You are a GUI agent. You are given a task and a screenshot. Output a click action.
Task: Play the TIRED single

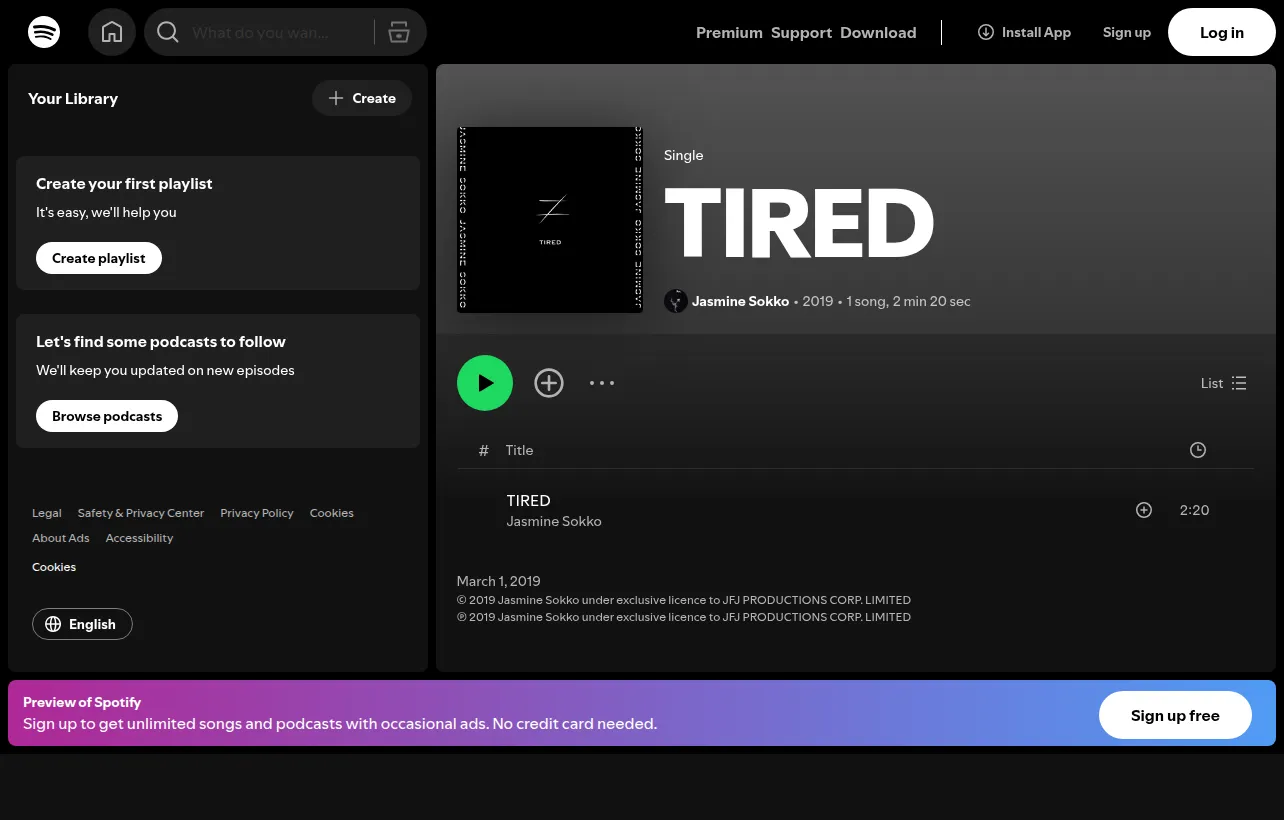point(485,383)
